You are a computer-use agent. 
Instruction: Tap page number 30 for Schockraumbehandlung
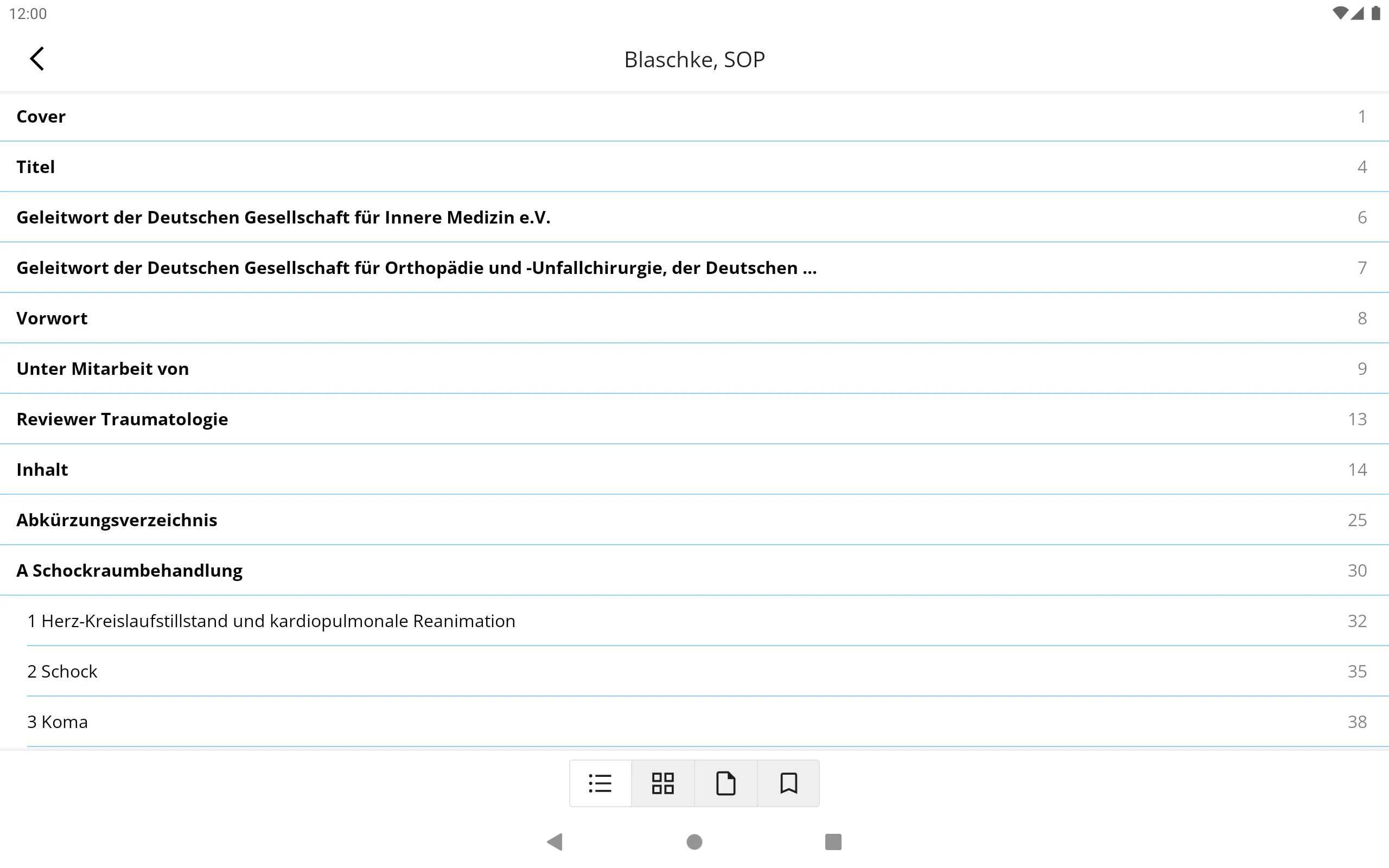pos(1357,571)
